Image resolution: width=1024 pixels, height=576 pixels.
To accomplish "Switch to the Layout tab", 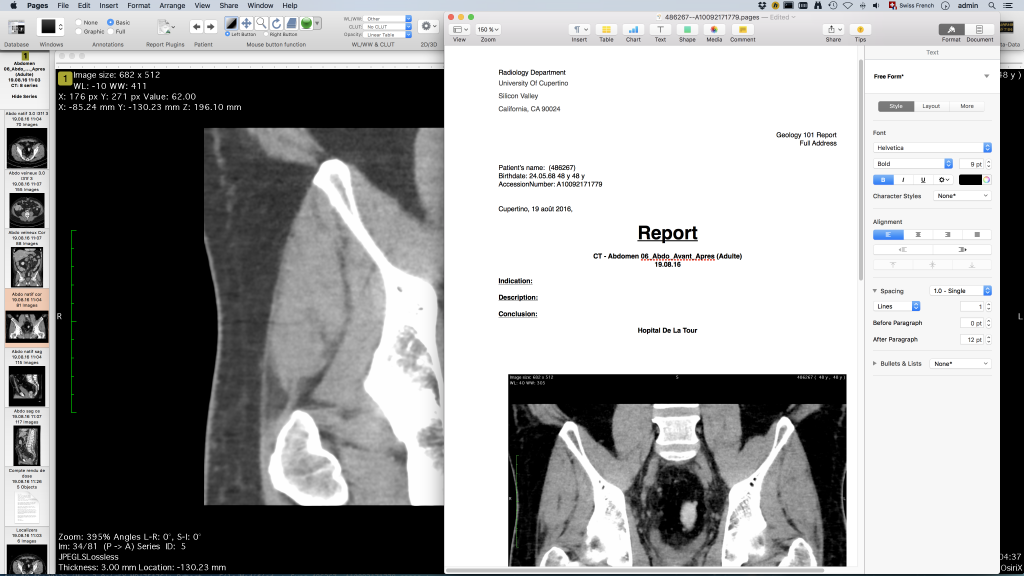I will coord(931,106).
